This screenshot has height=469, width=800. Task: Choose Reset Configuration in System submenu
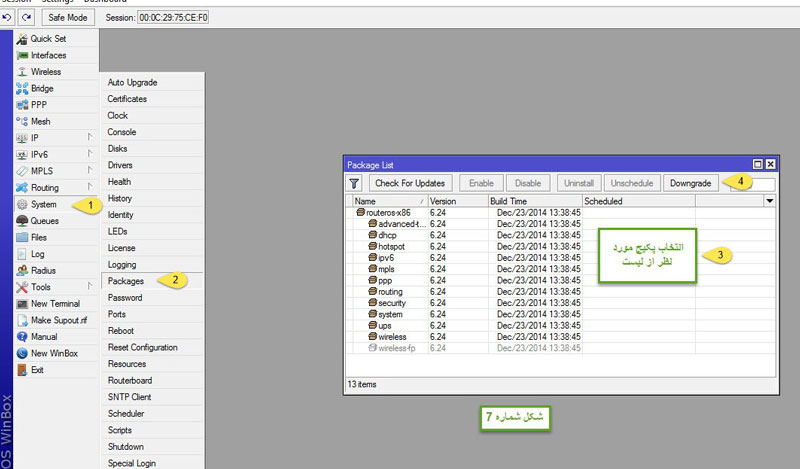(x=152, y=348)
